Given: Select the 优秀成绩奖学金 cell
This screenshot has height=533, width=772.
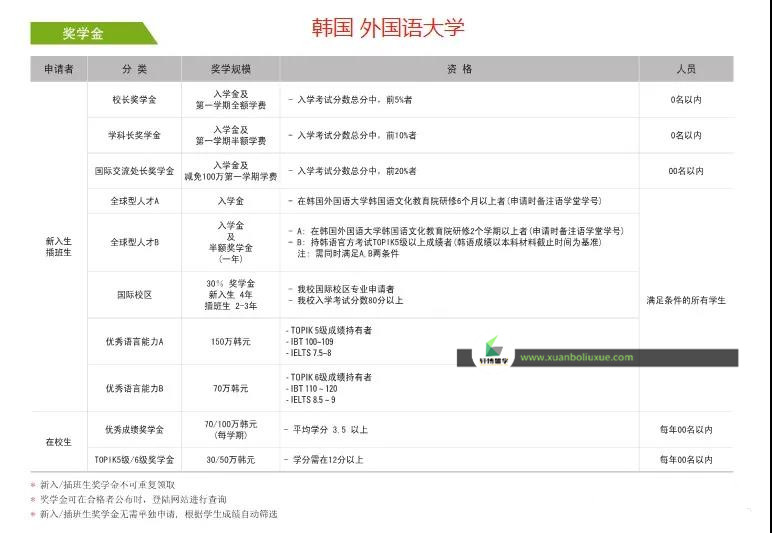Looking at the screenshot, I should click(134, 430).
